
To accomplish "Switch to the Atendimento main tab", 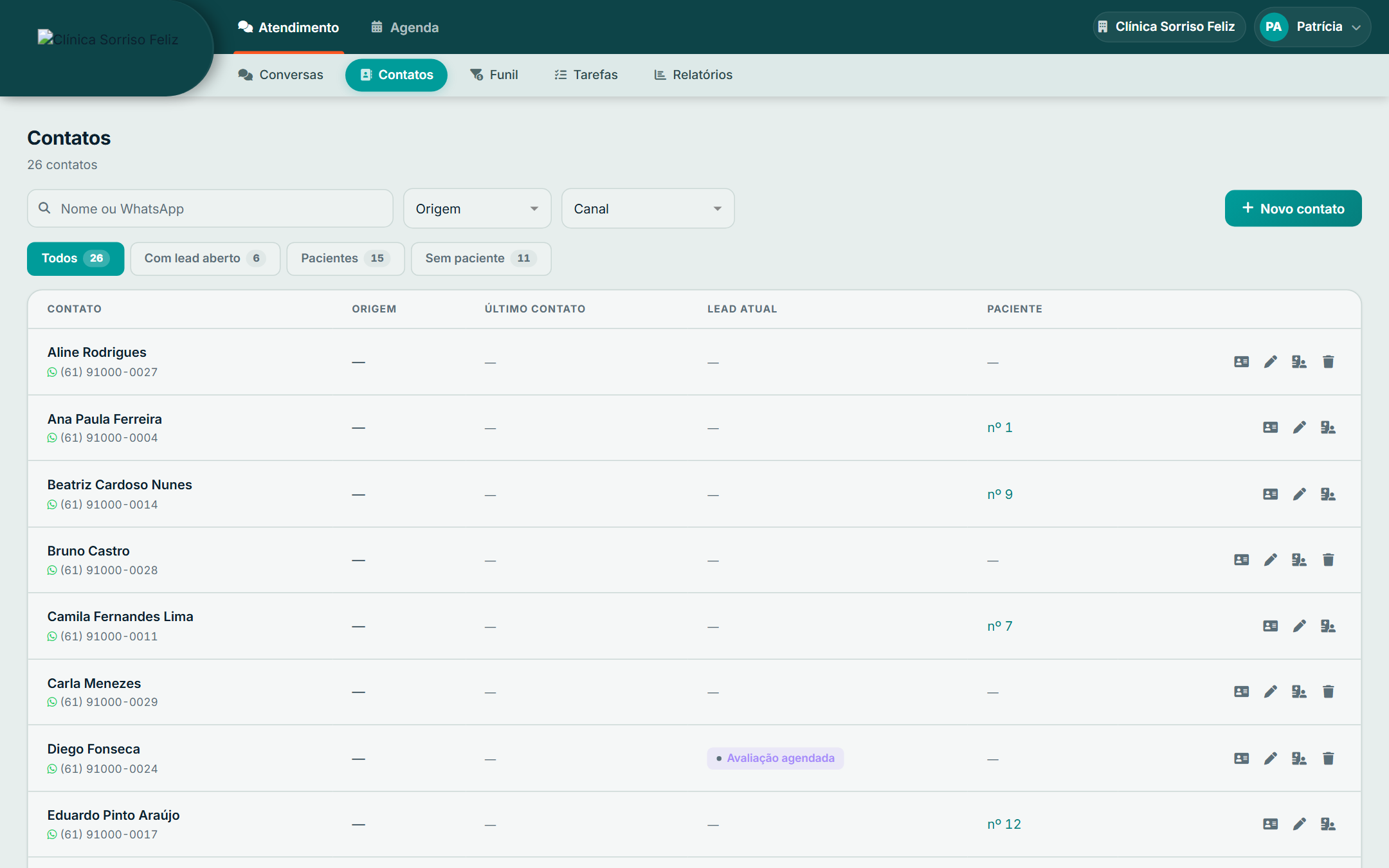I will [x=289, y=27].
